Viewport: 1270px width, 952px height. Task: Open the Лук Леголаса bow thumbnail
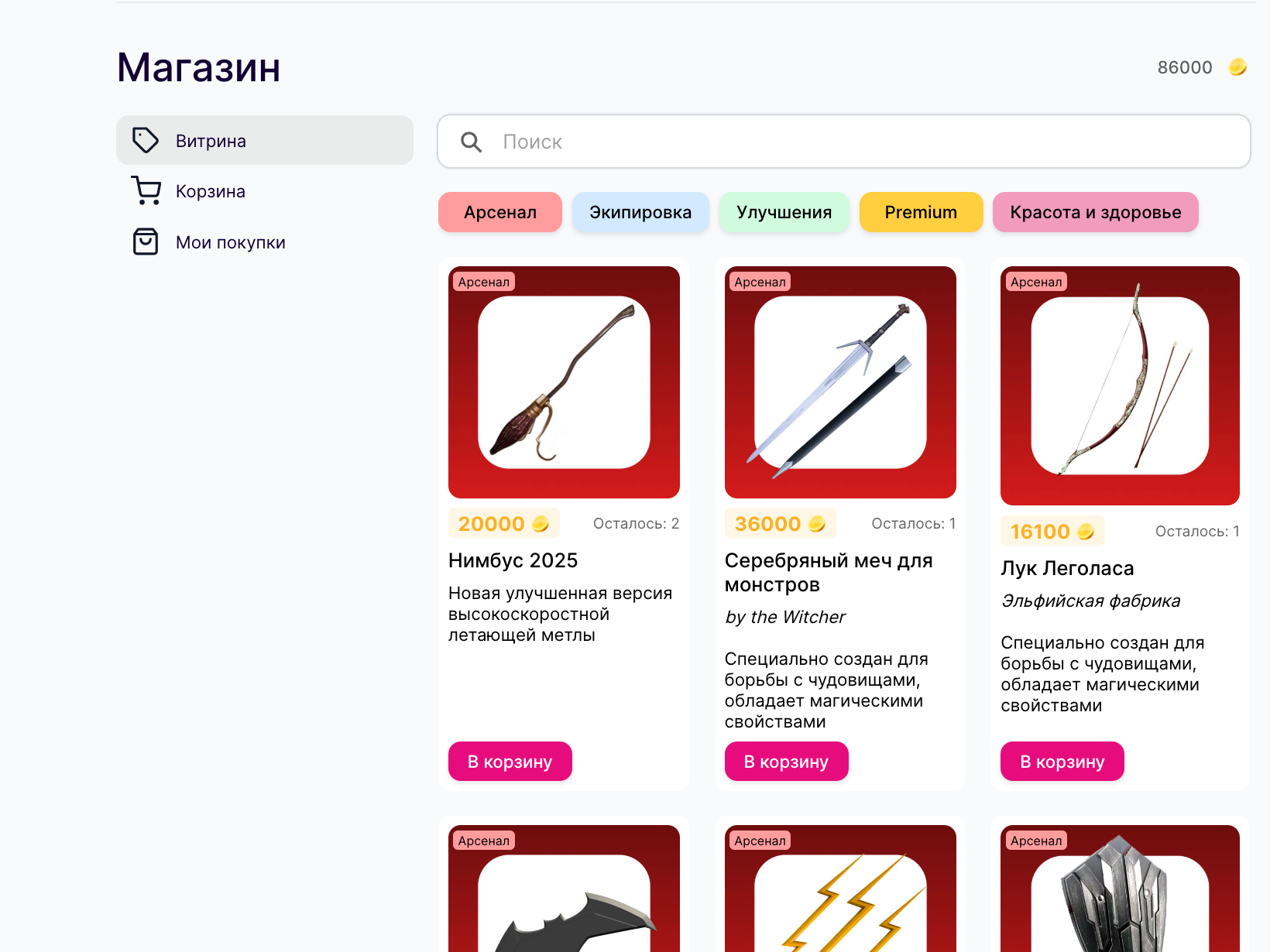[1120, 385]
